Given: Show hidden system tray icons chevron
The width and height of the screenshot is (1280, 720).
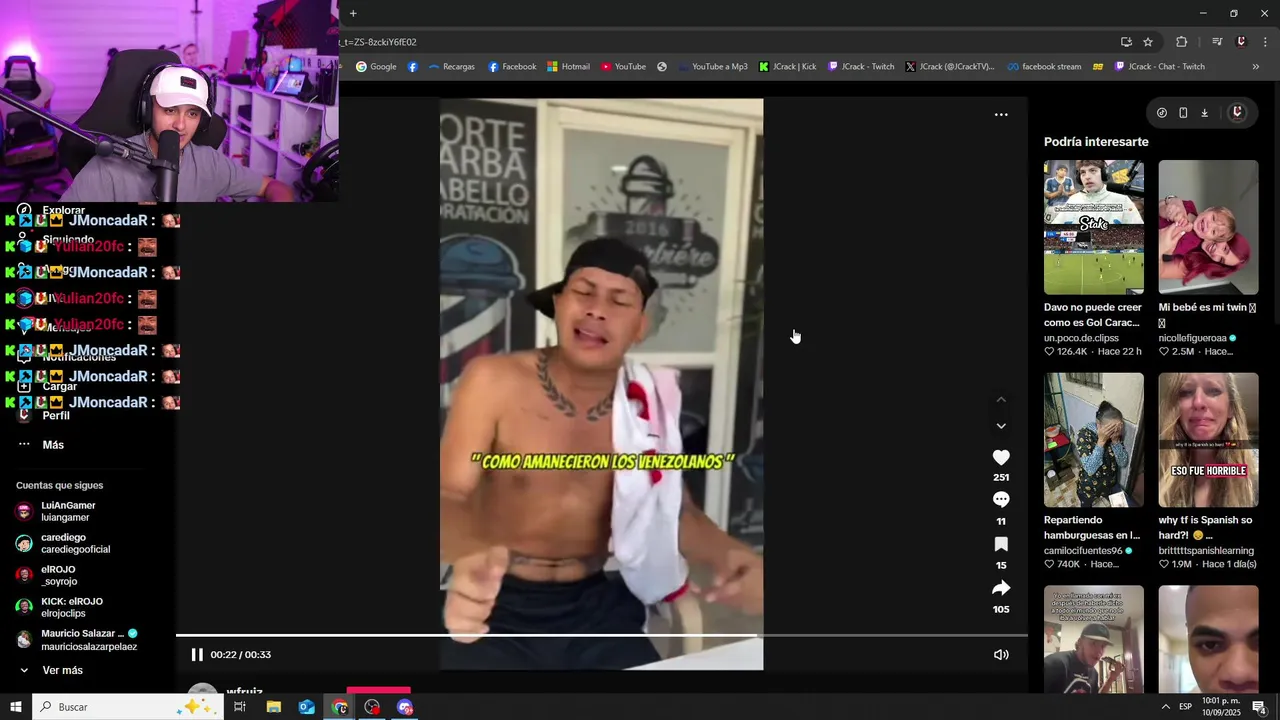Looking at the screenshot, I should point(1165,707).
